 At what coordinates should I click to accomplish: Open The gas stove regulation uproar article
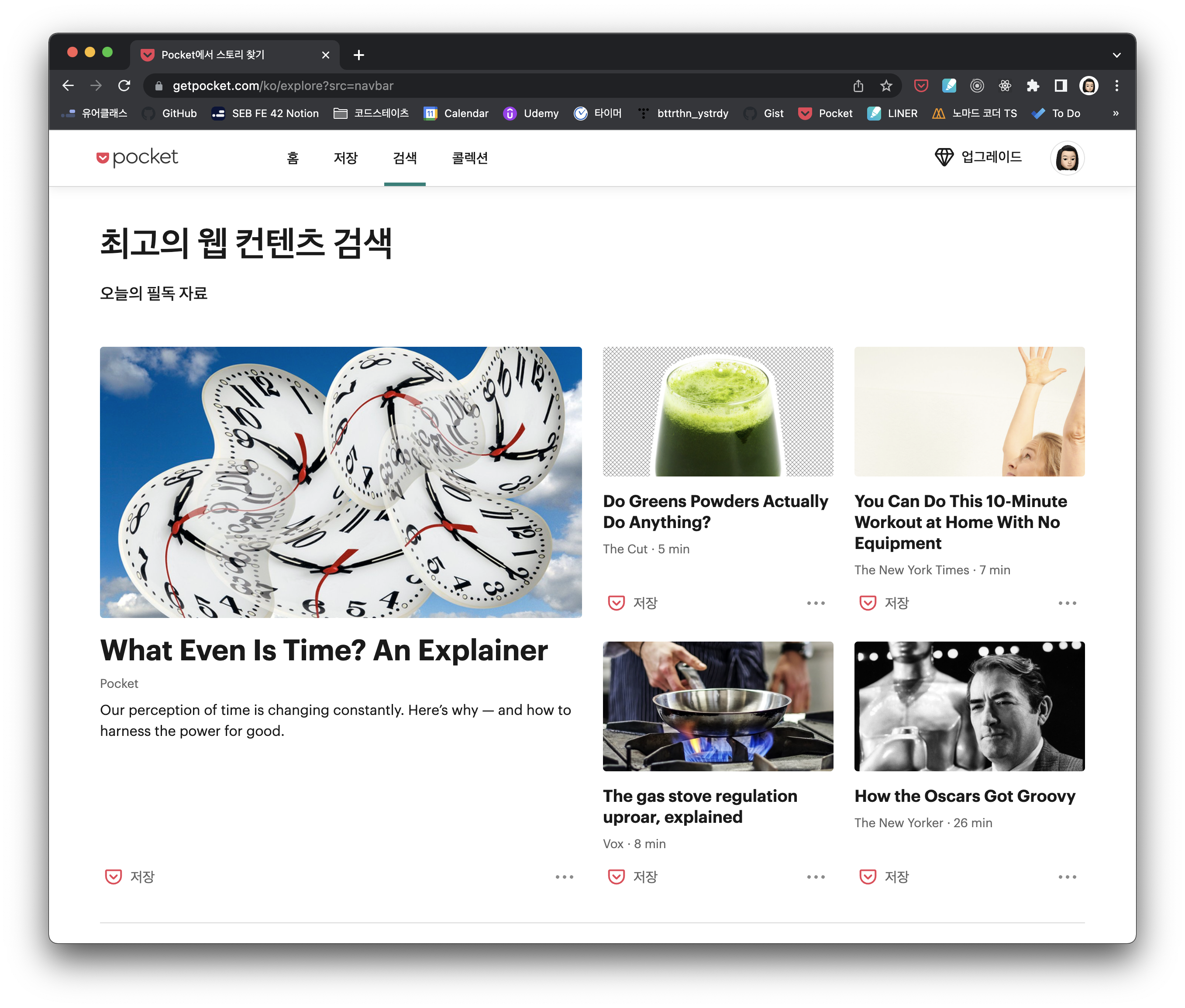point(700,806)
